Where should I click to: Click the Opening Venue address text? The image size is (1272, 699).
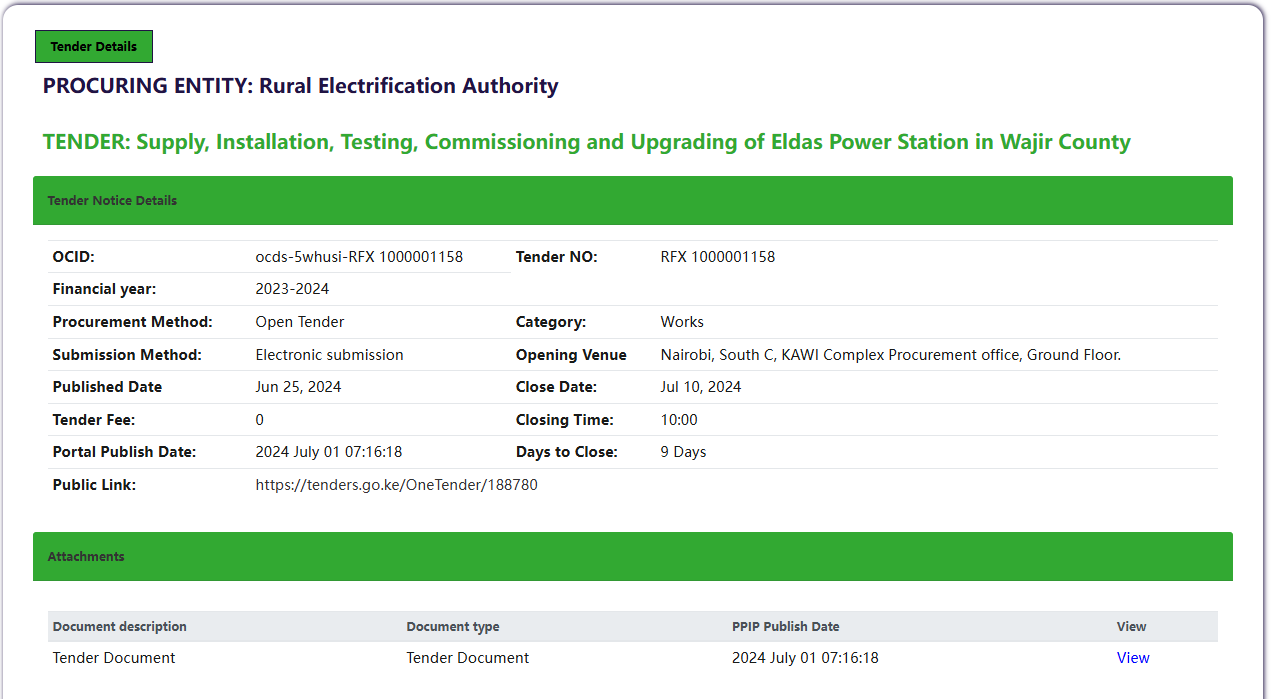click(891, 355)
